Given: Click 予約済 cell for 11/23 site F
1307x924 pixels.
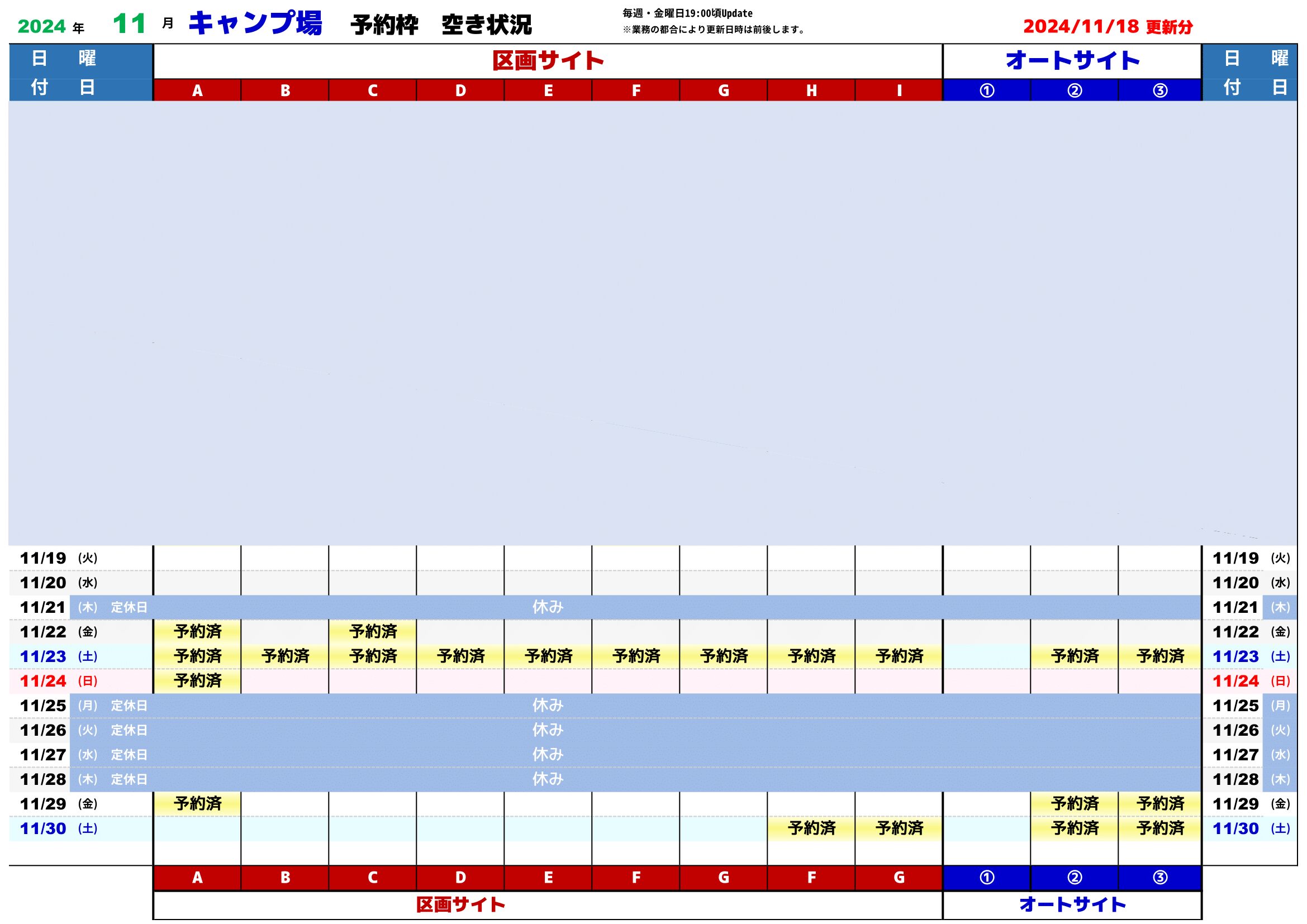Looking at the screenshot, I should (x=636, y=656).
